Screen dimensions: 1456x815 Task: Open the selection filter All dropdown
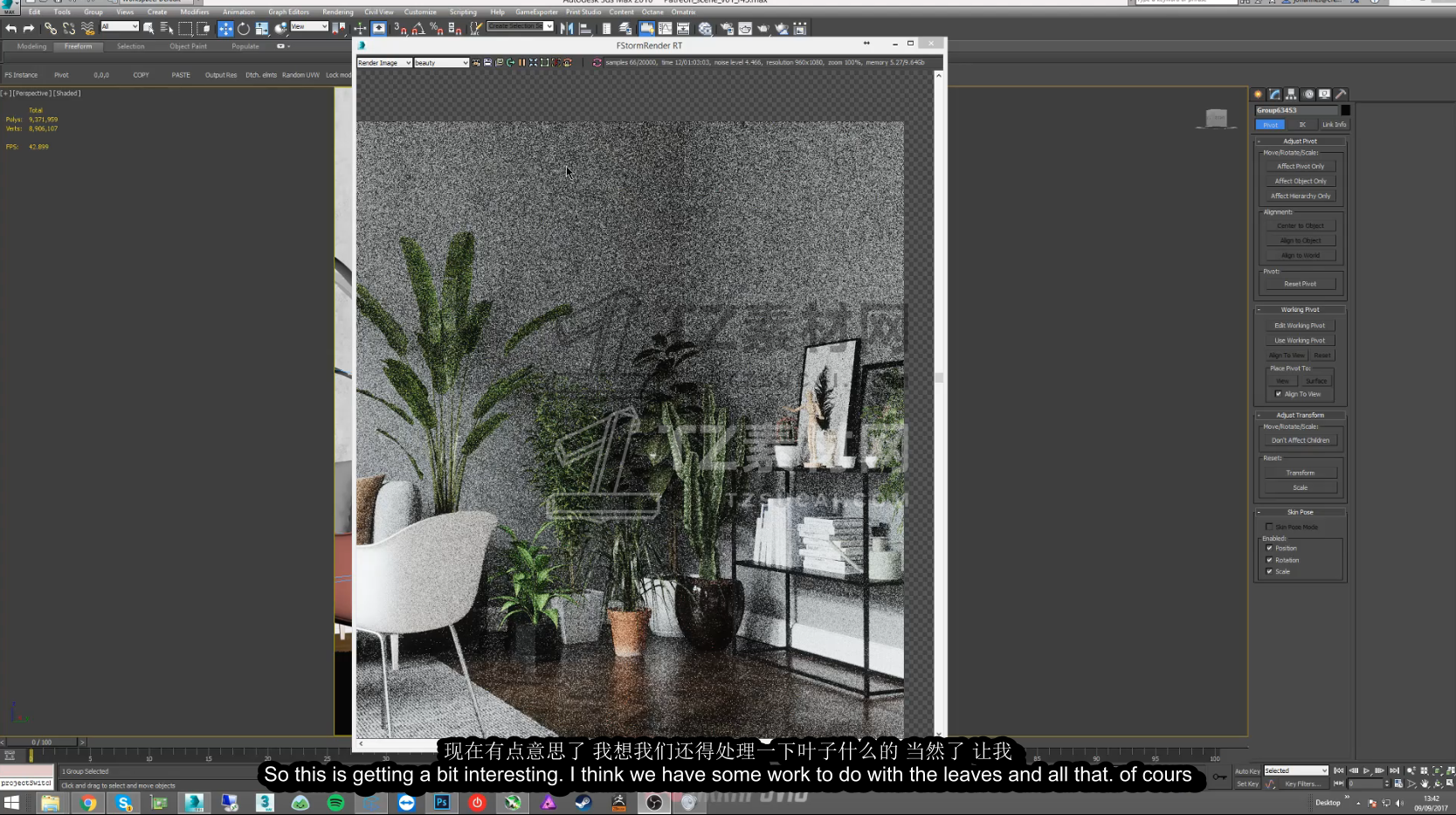(119, 26)
